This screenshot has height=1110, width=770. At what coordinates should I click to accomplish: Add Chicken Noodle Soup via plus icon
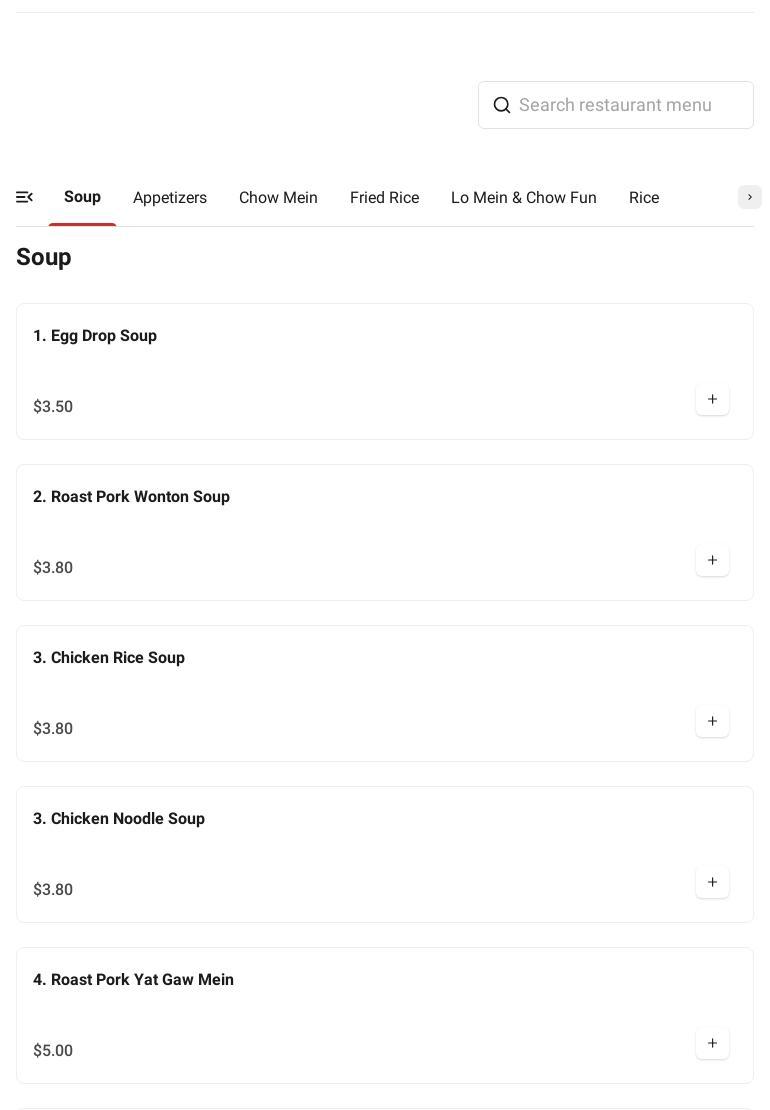click(712, 883)
